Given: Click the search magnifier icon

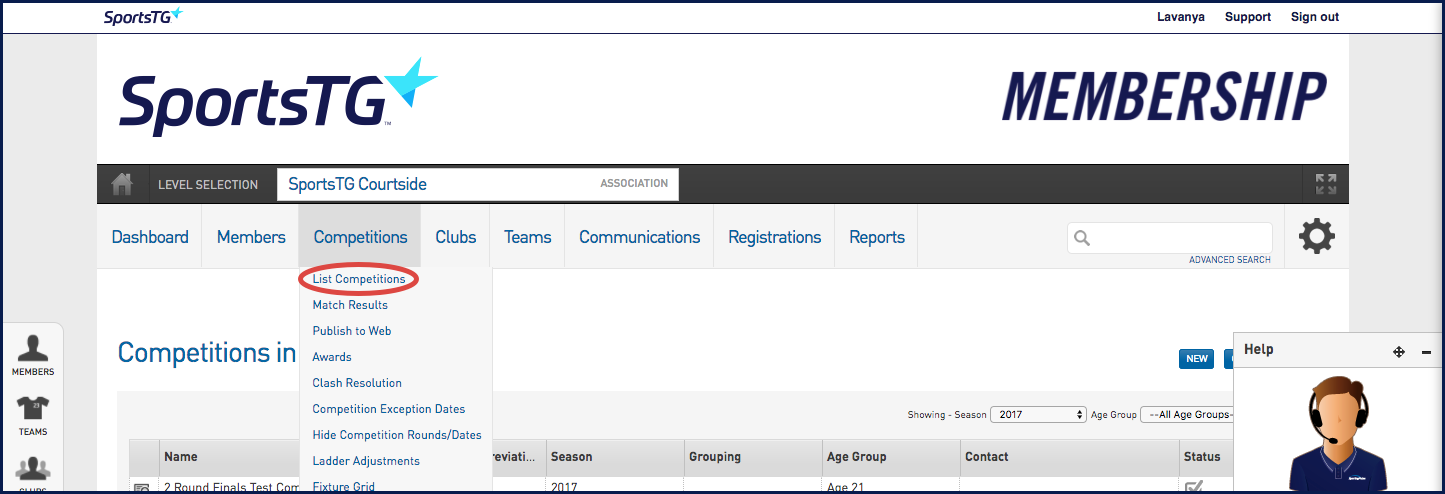Looking at the screenshot, I should pyautogui.click(x=1081, y=238).
